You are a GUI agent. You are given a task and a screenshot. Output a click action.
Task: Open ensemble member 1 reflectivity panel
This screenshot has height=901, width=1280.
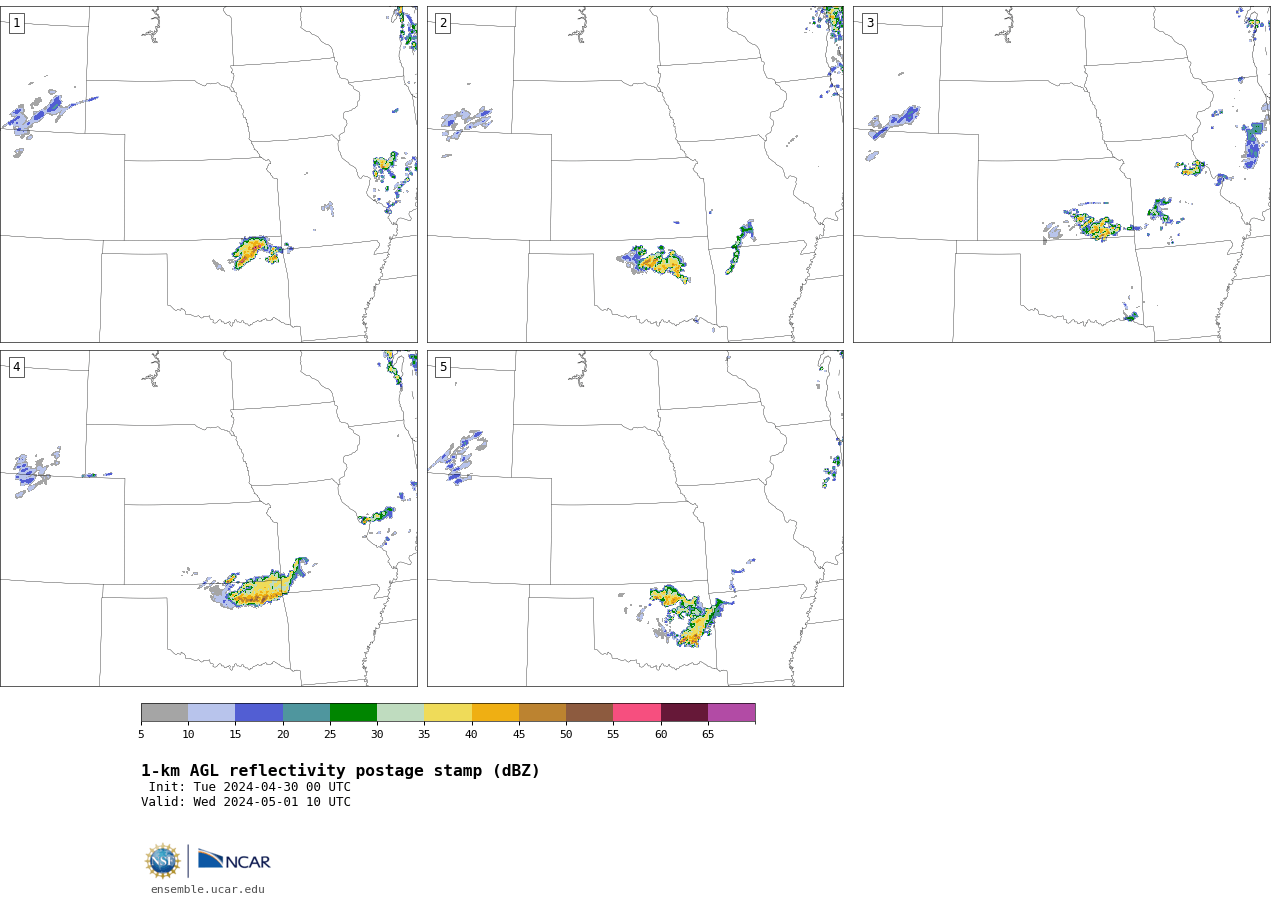pos(209,174)
